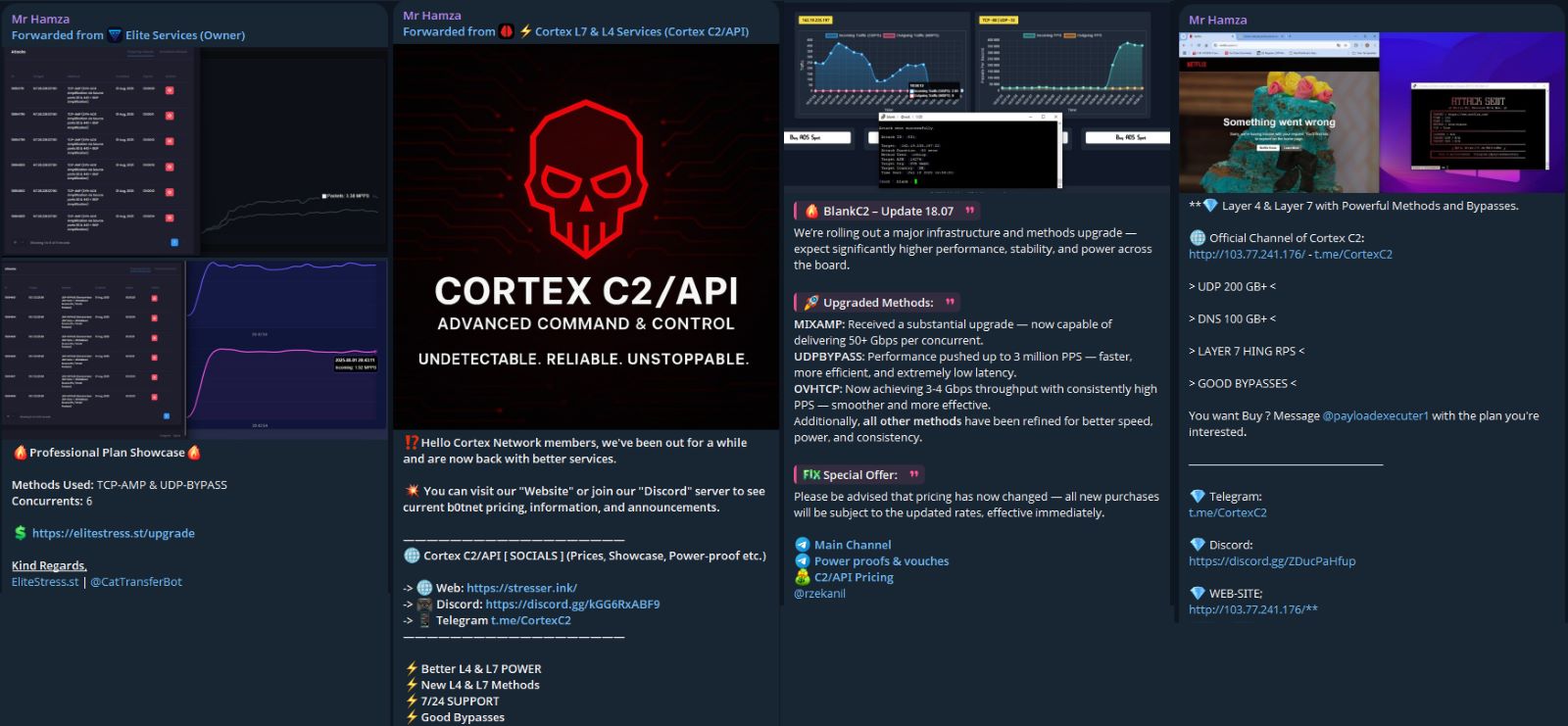Click the globe emoji before Cortex C2/API [ SOCIALS ]
Screen dimensions: 1568x726
click(x=412, y=556)
